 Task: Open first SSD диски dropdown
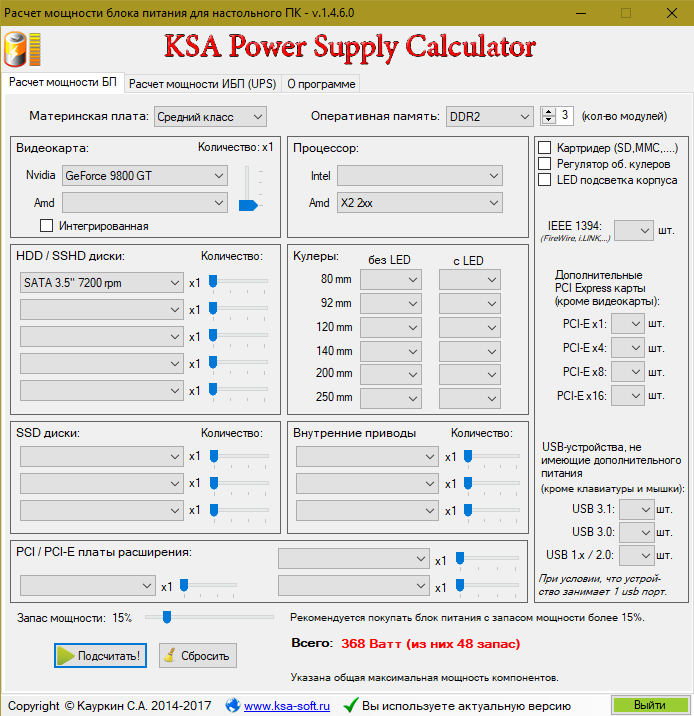pyautogui.click(x=101, y=457)
